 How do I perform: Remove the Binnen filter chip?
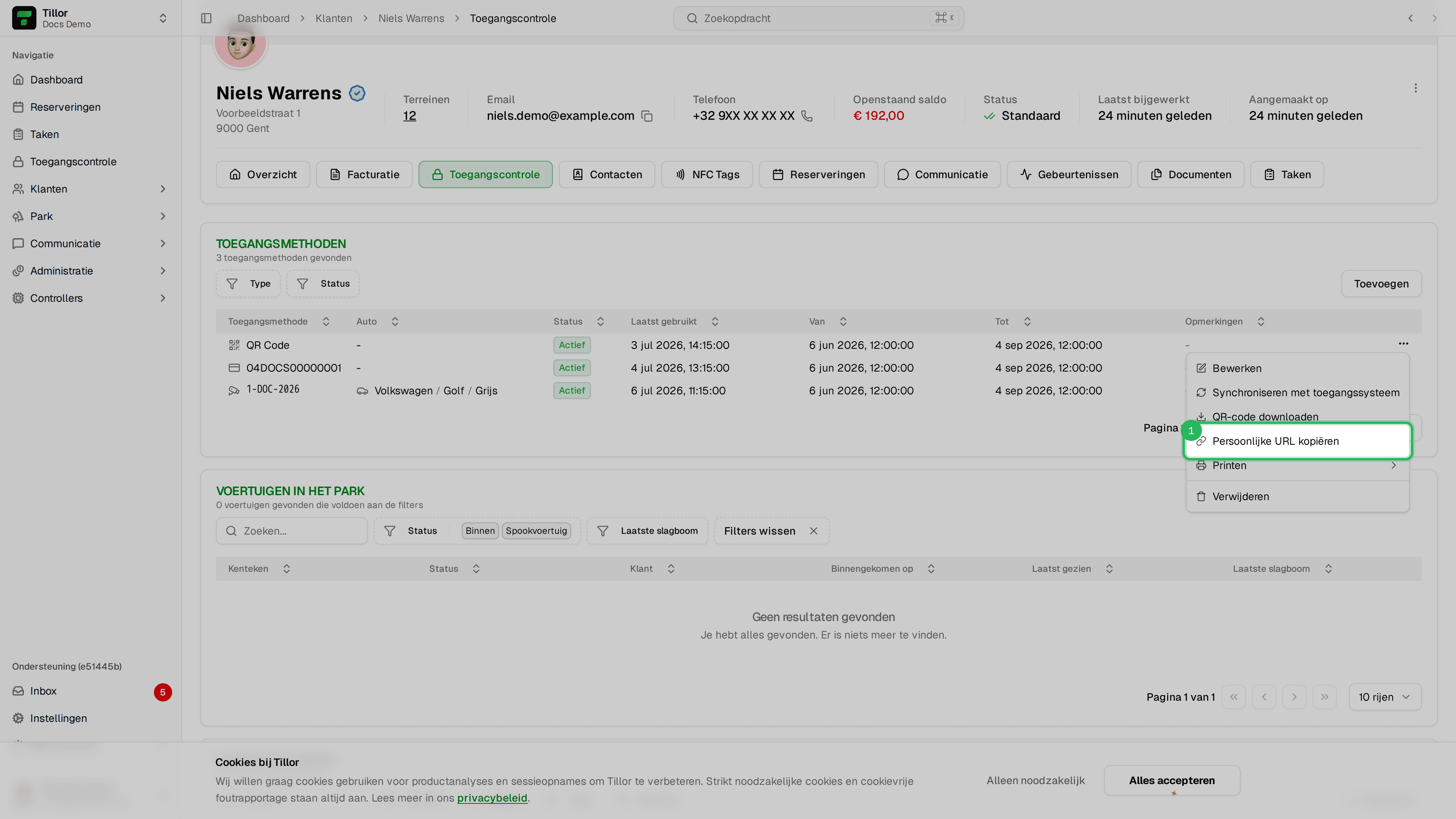[480, 531]
